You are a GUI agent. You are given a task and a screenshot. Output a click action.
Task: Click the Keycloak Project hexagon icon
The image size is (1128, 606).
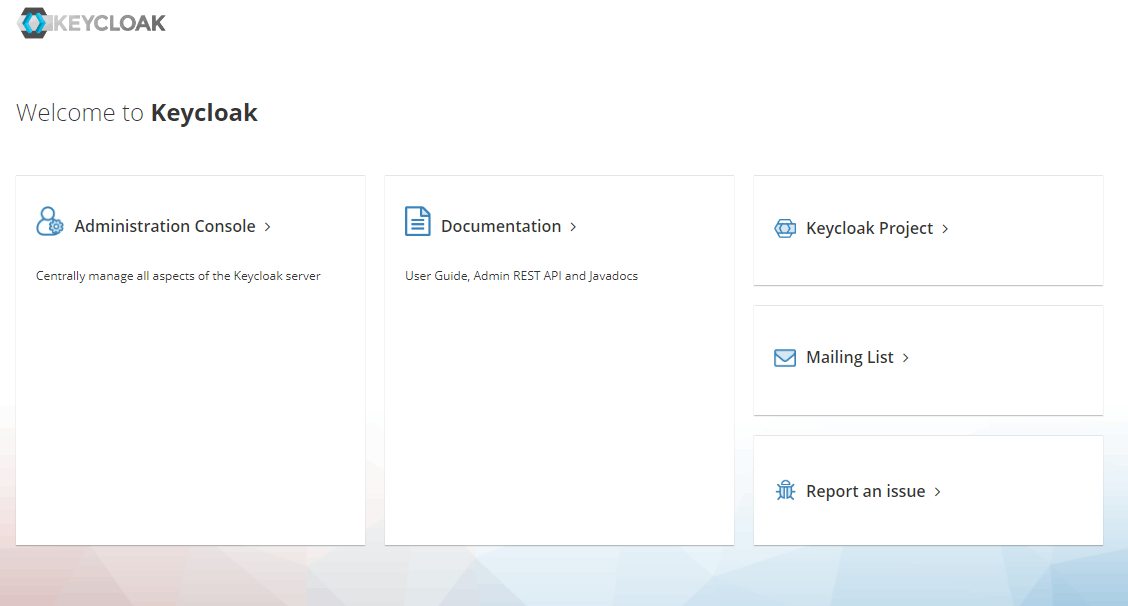pyautogui.click(x=785, y=228)
